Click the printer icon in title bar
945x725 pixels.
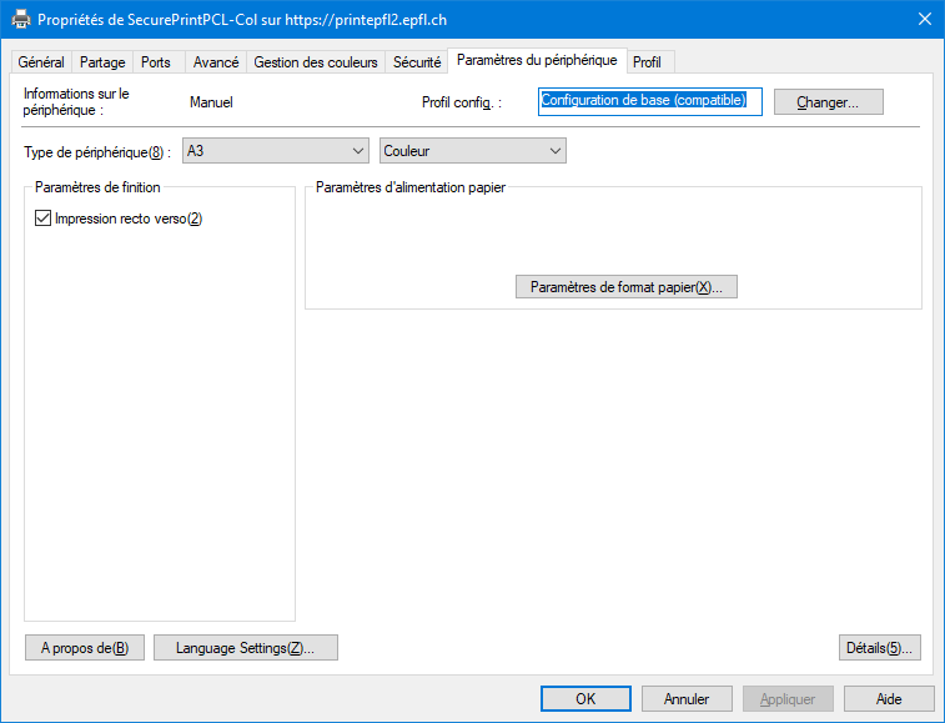(x=20, y=19)
